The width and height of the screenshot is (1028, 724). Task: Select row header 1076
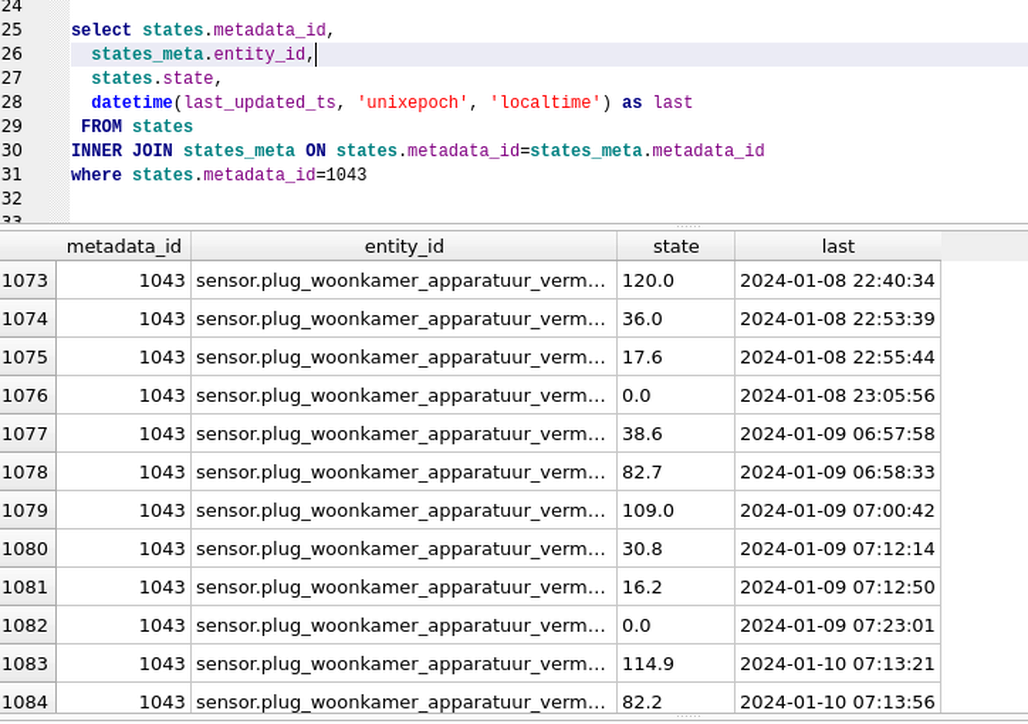[x=28, y=395]
